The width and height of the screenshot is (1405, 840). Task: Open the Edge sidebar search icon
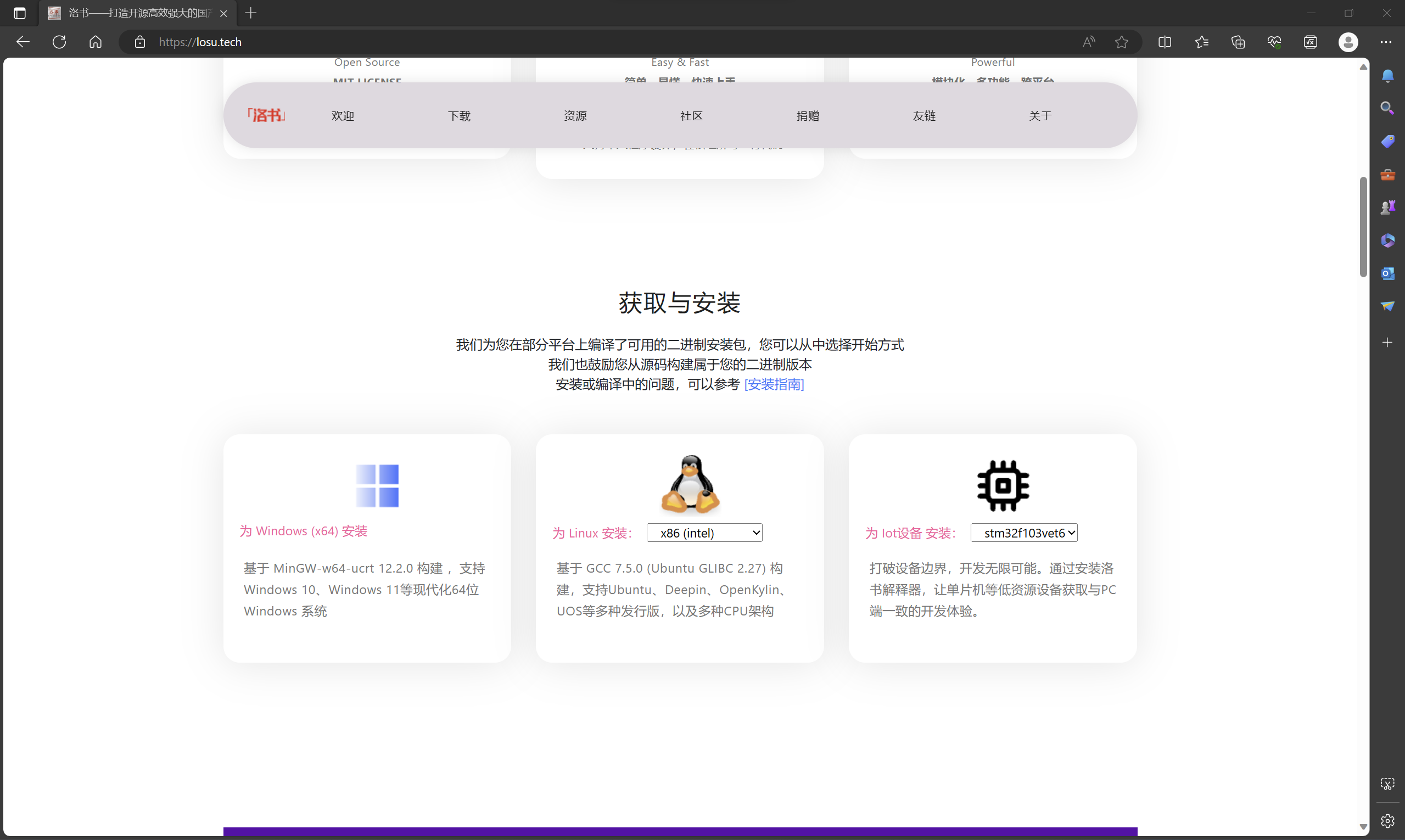(x=1387, y=108)
